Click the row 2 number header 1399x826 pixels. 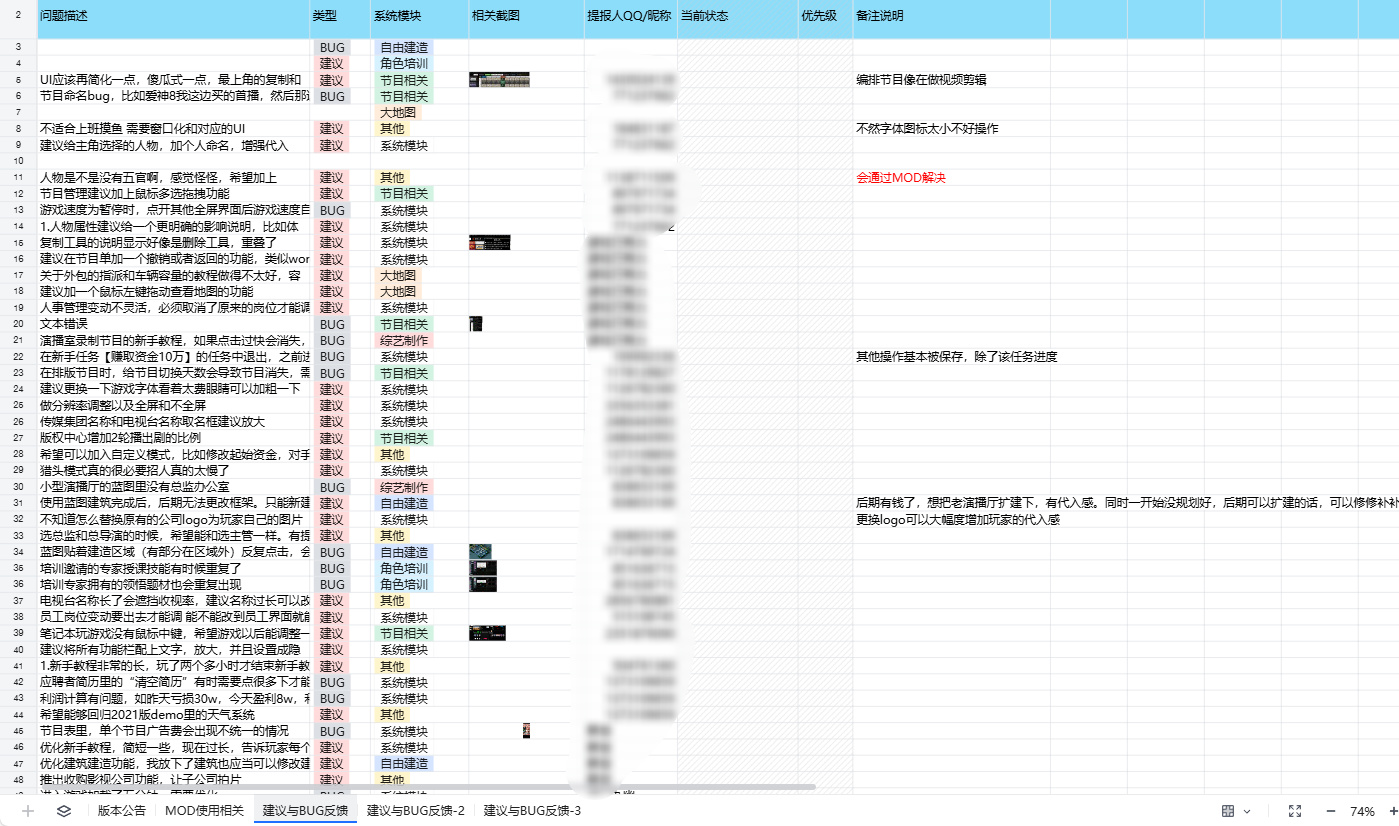(18, 16)
